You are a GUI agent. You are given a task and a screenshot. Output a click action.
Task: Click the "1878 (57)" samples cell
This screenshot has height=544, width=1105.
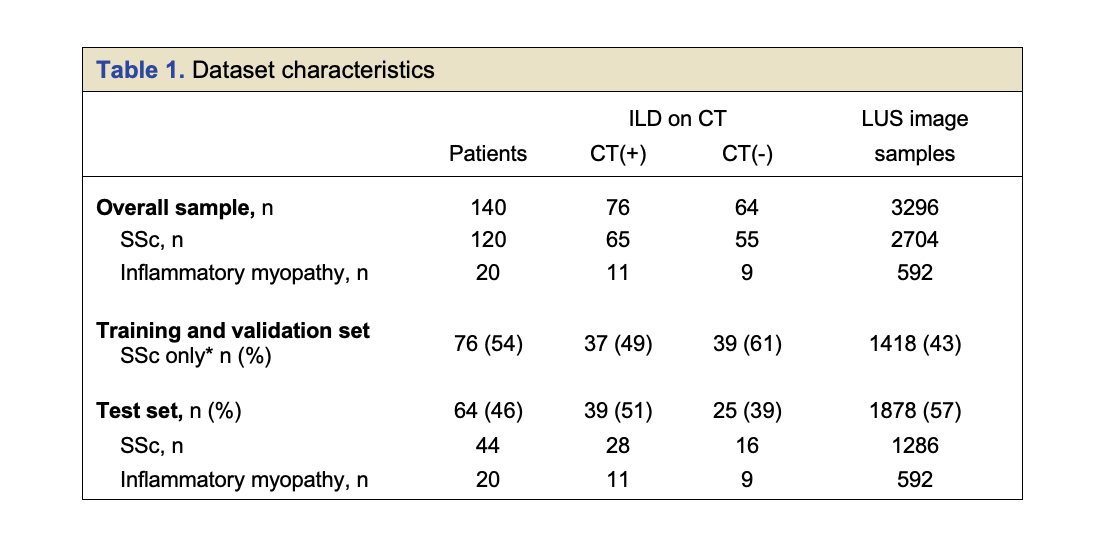tap(914, 411)
